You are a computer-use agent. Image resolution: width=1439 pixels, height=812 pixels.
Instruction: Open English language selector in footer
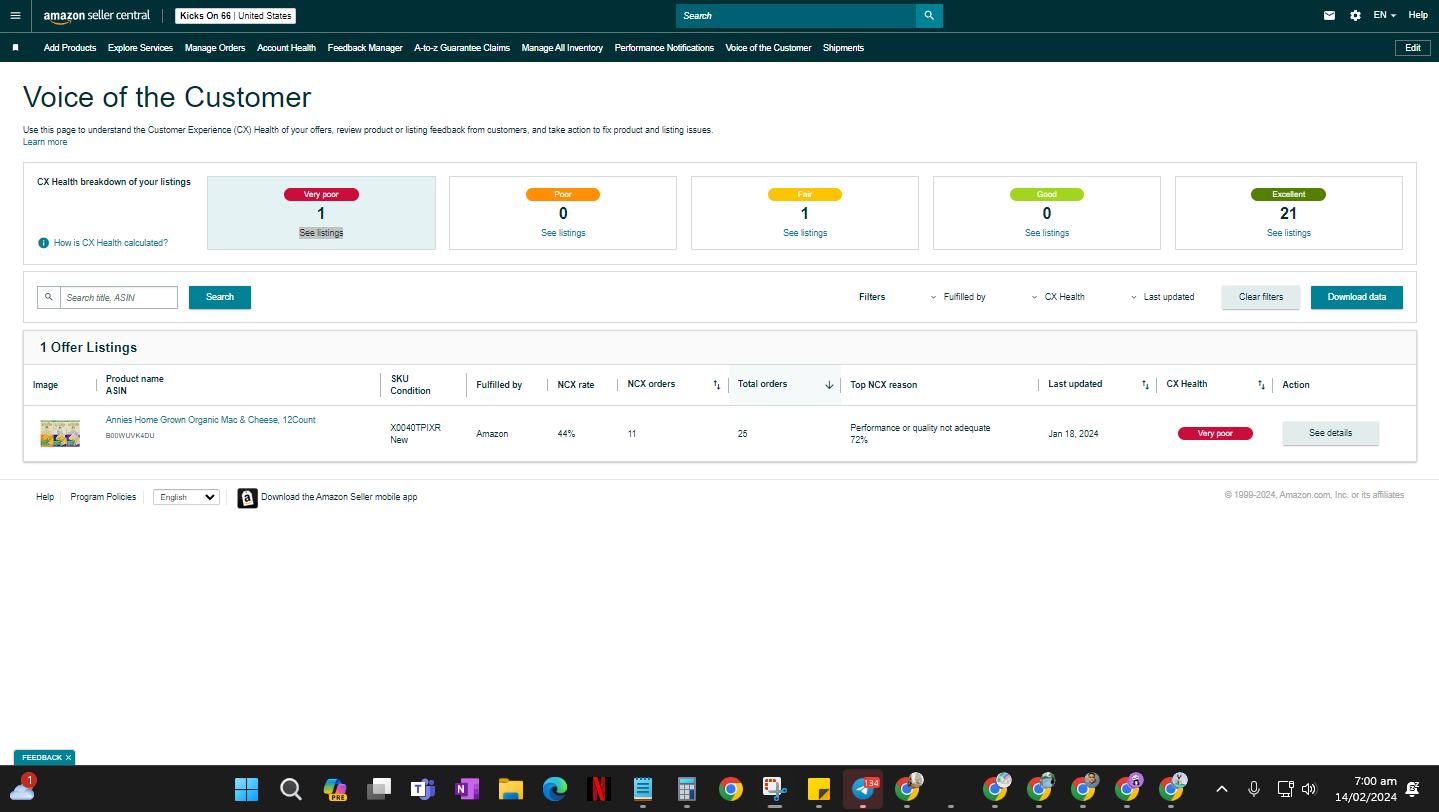[x=186, y=497]
